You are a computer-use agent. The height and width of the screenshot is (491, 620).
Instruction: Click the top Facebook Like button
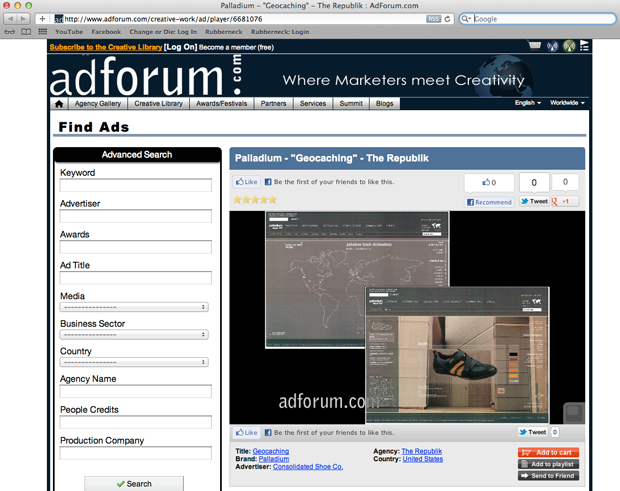[247, 182]
